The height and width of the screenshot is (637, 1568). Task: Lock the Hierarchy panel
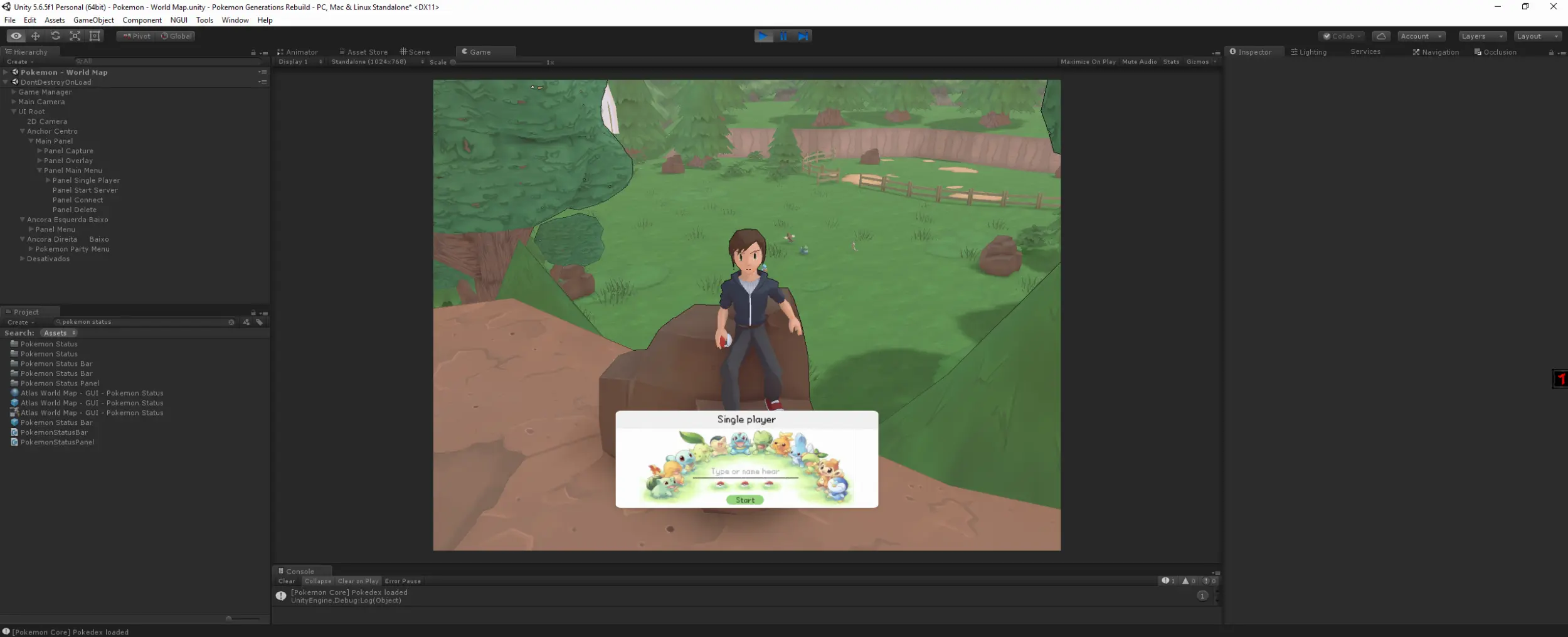(x=253, y=53)
